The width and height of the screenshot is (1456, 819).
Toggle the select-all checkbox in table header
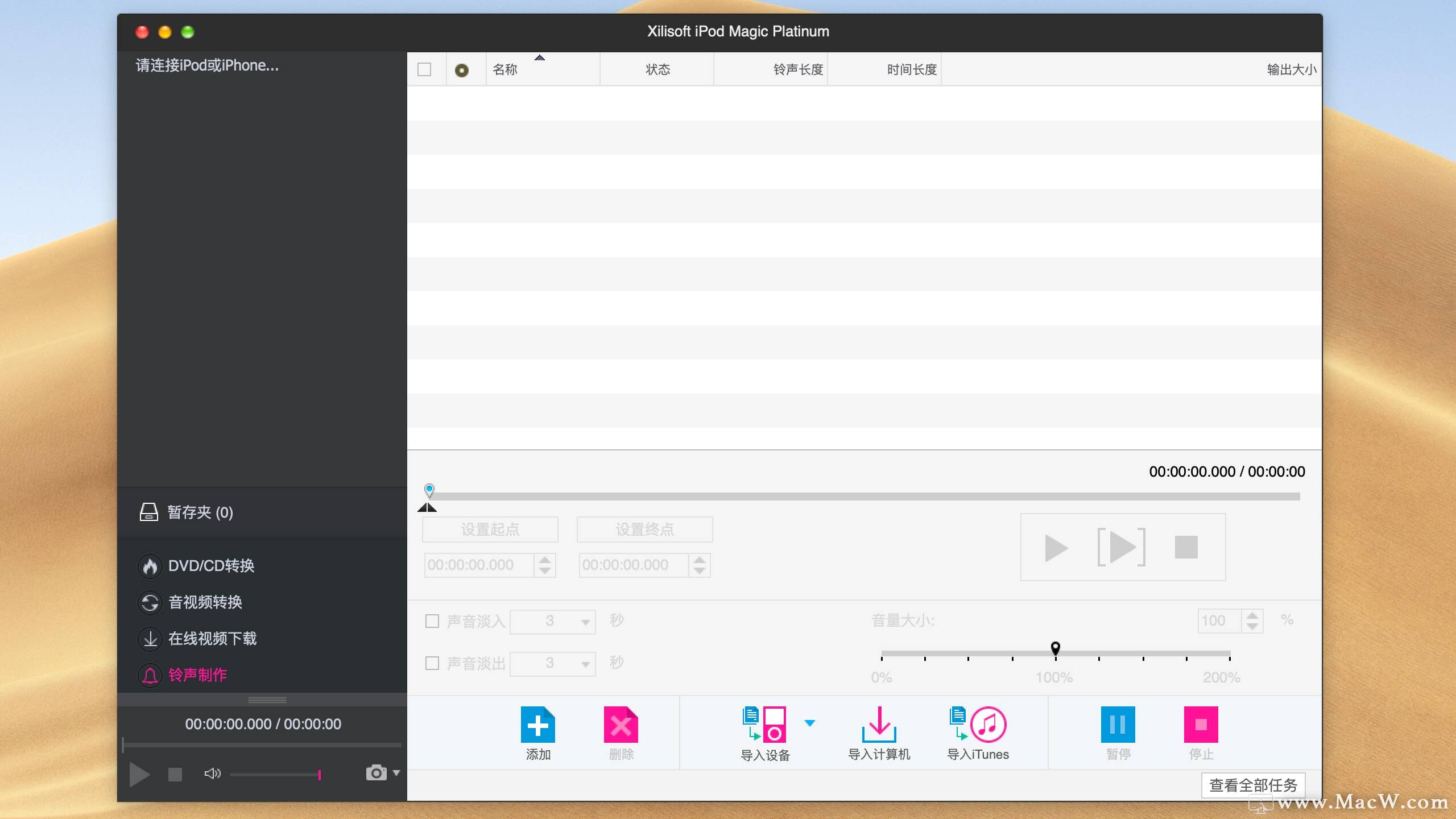pyautogui.click(x=424, y=69)
